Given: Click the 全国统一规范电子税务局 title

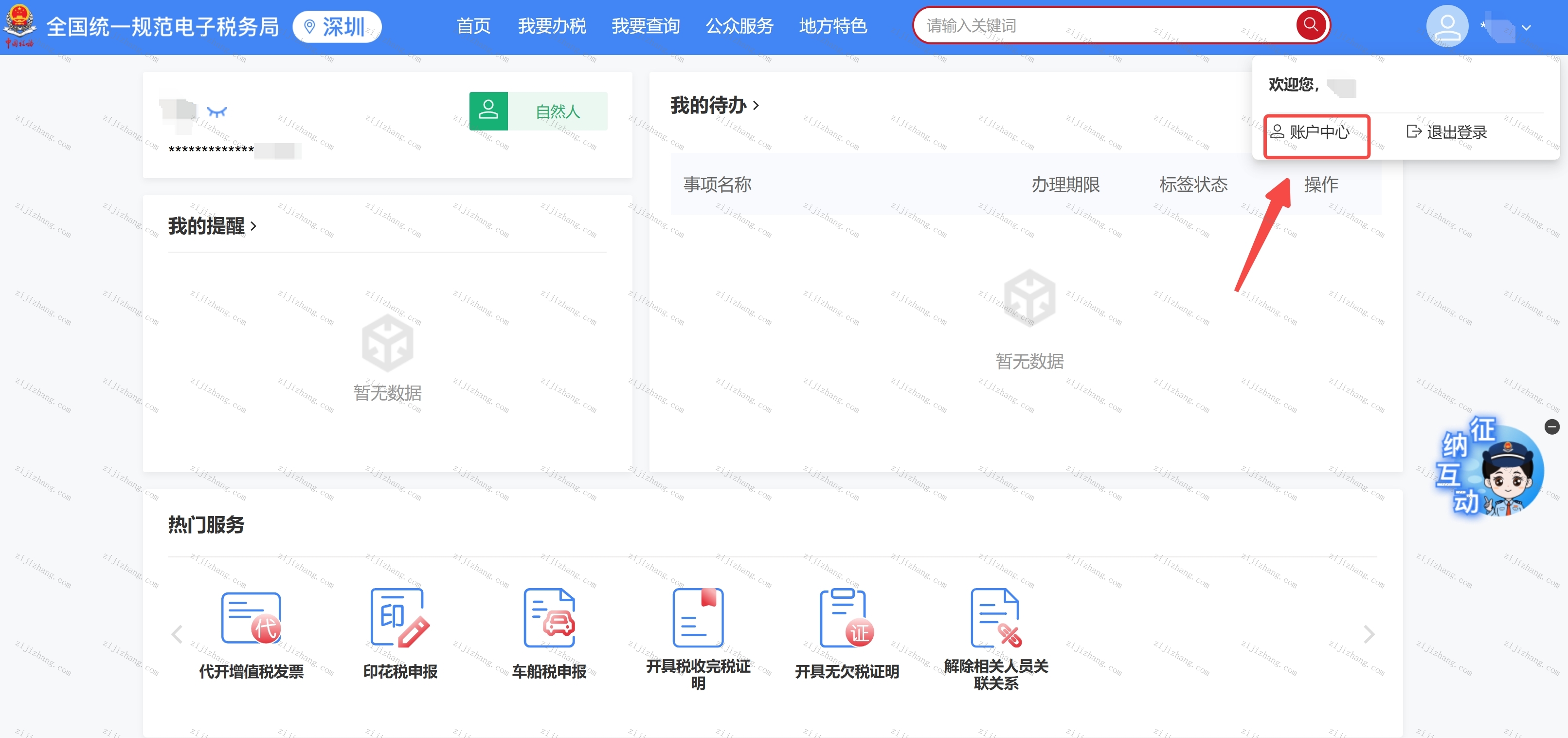Looking at the screenshot, I should pos(162,27).
